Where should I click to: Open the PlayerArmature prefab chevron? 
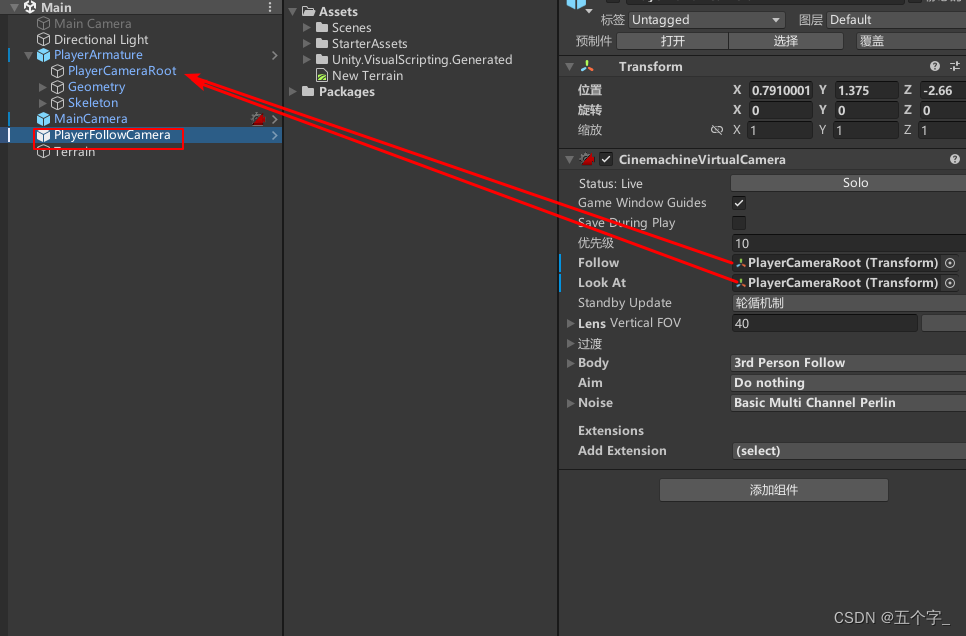(275, 55)
